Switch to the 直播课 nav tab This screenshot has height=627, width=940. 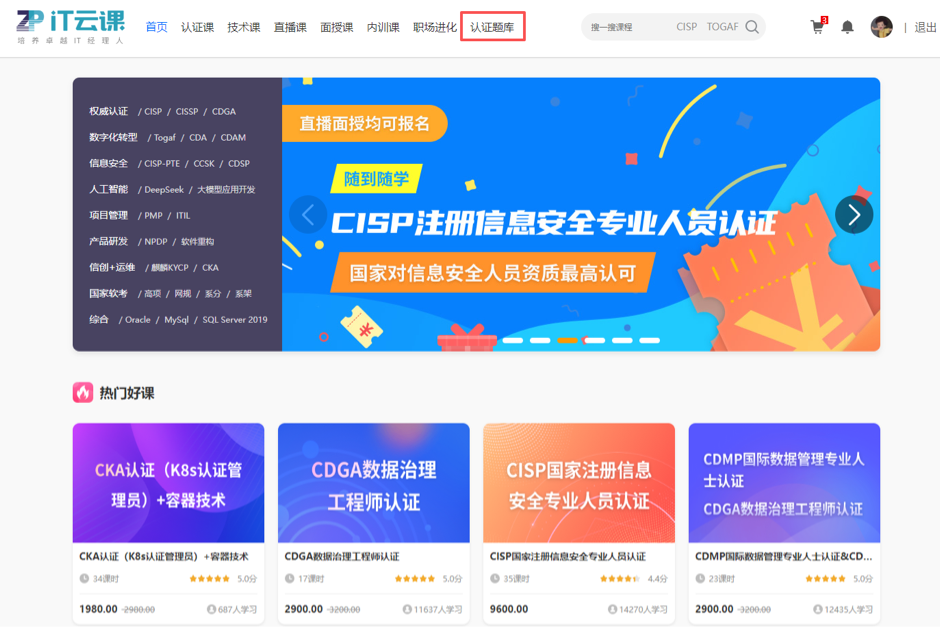coord(290,27)
